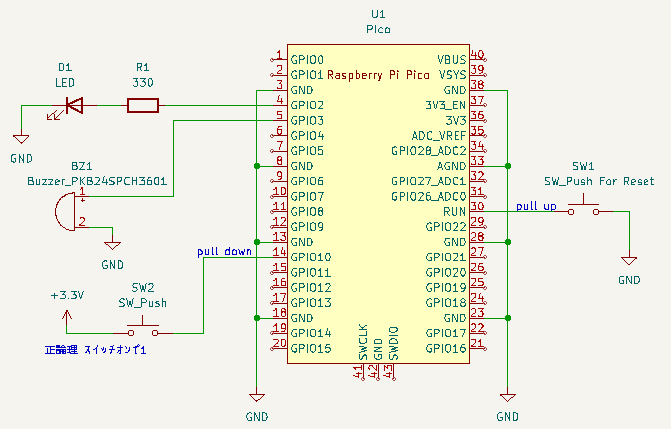The width and height of the screenshot is (671, 429).
Task: Click the SW_Push label under SW2
Action: point(143,303)
